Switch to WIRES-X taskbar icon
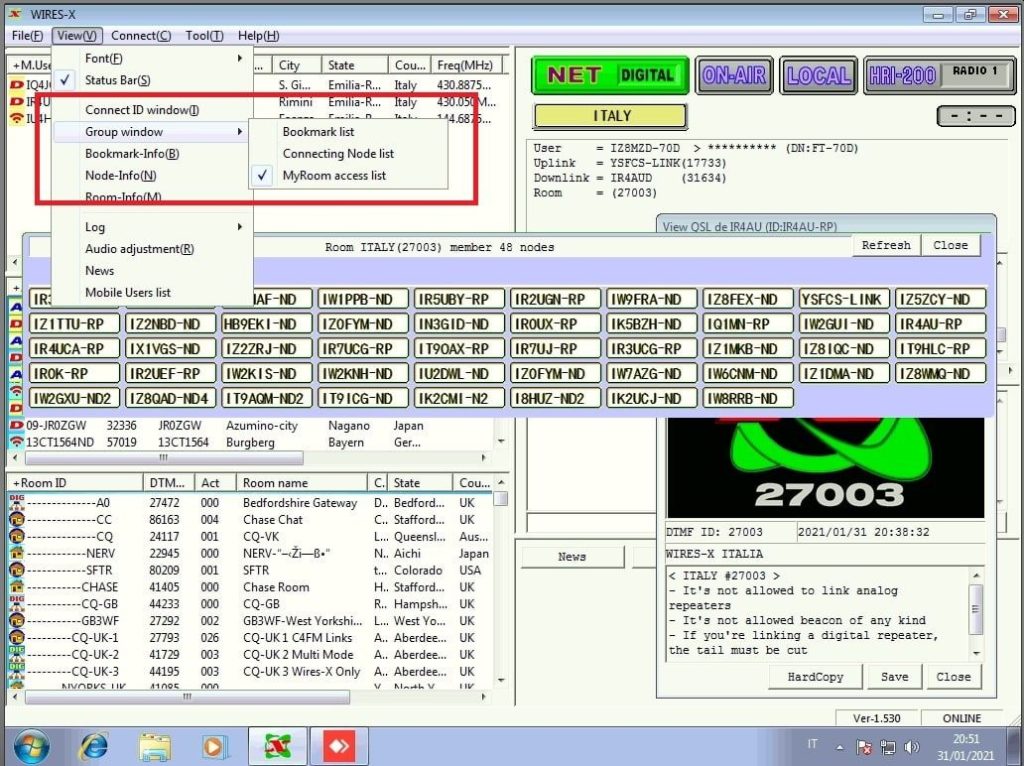 click(278, 747)
